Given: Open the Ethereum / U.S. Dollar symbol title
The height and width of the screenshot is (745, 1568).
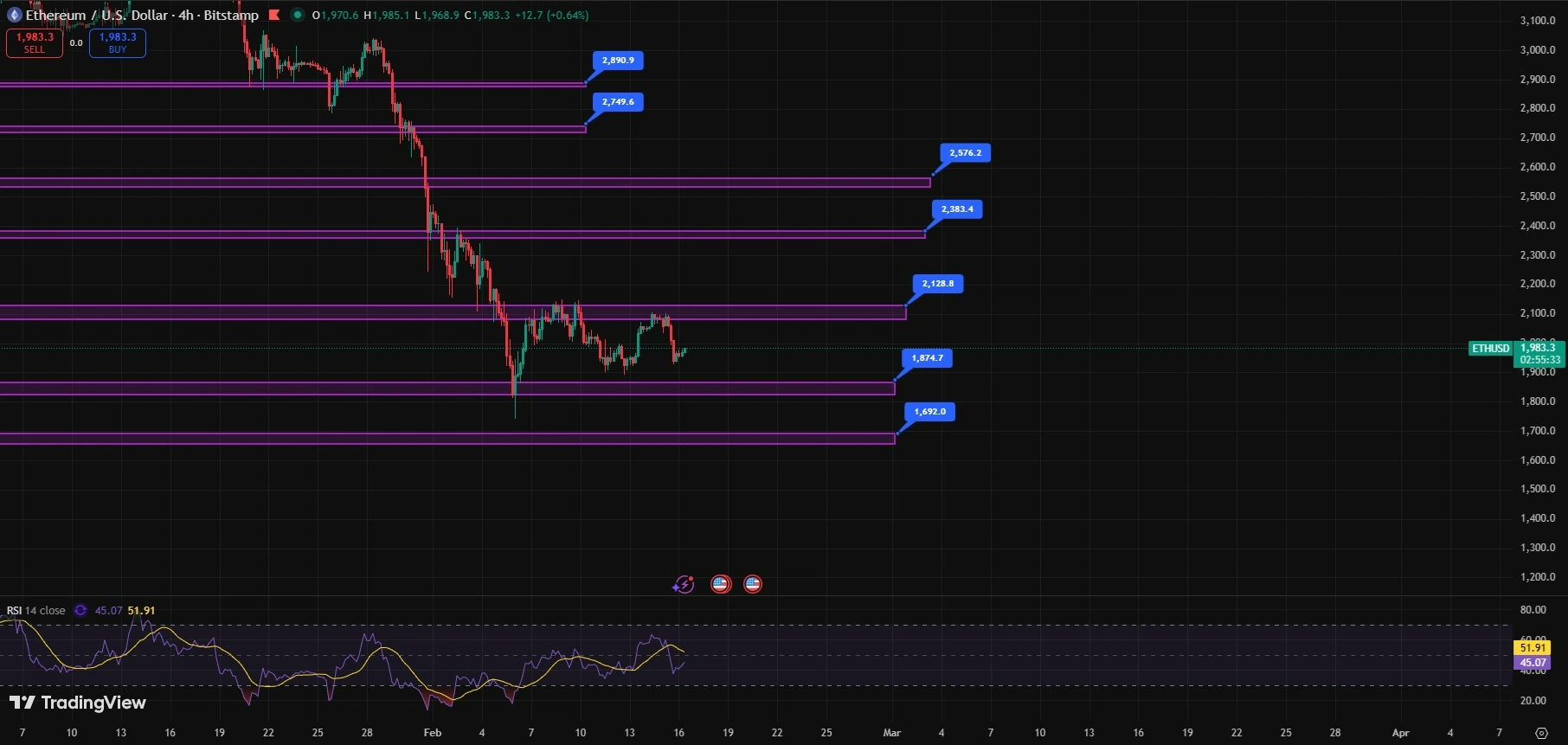Looking at the screenshot, I should 142,15.
